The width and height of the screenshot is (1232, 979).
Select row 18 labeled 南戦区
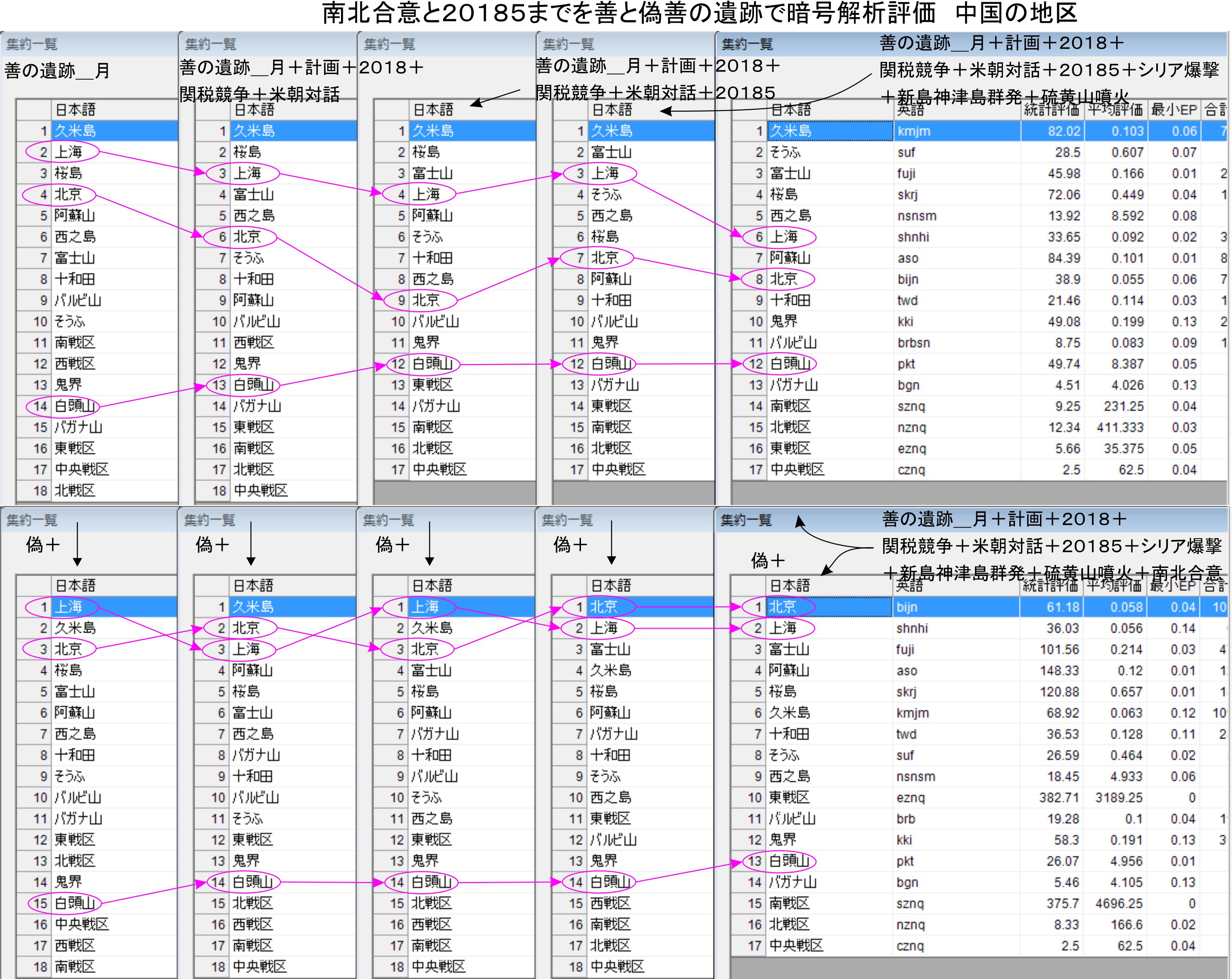[x=74, y=967]
